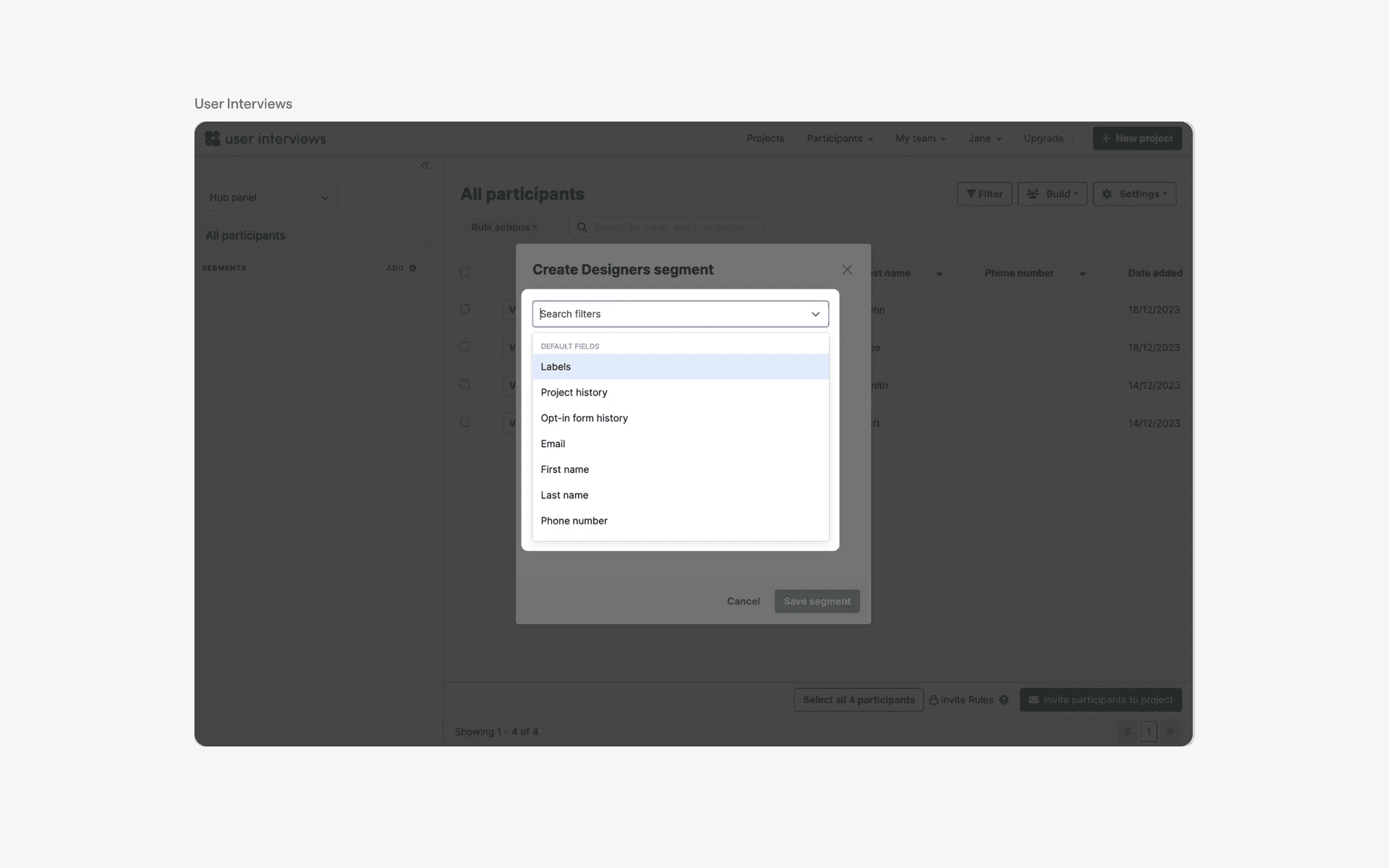Expand the Search filters dropdown chevron
The width and height of the screenshot is (1389, 868).
click(x=815, y=314)
